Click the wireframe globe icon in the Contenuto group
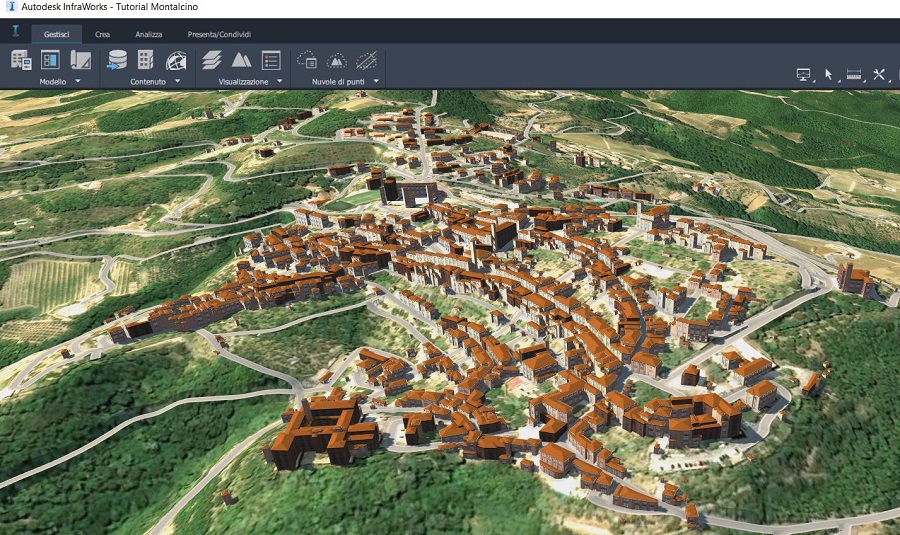This screenshot has width=900, height=535. coord(176,61)
